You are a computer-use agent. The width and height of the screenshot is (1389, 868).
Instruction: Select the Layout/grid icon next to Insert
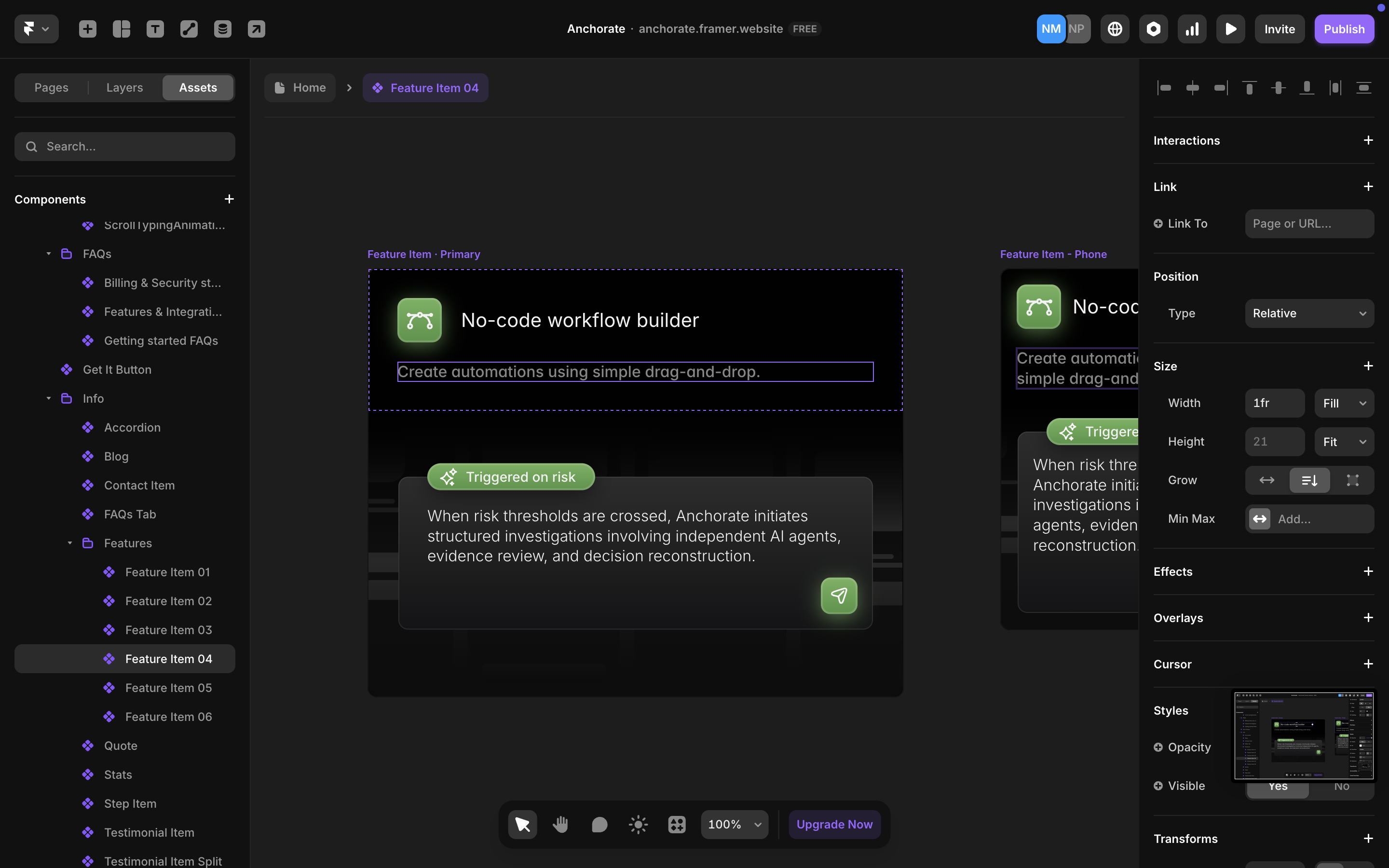121,29
